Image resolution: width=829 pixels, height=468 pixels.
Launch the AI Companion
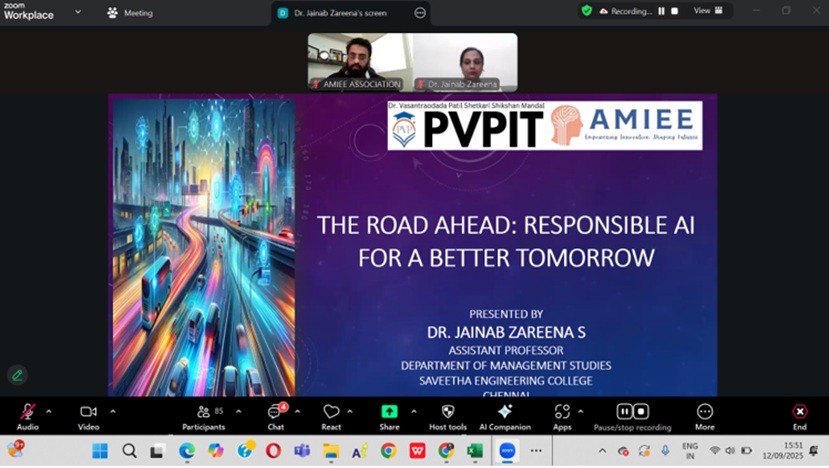504,412
